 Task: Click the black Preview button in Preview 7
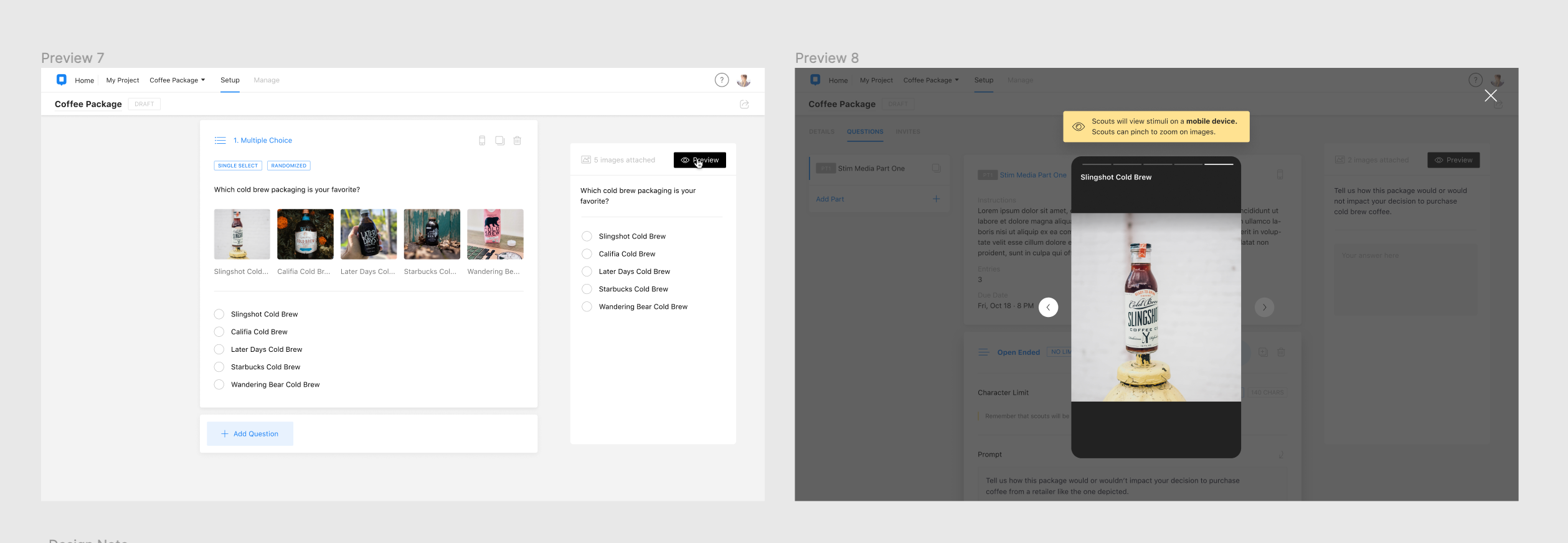[700, 160]
